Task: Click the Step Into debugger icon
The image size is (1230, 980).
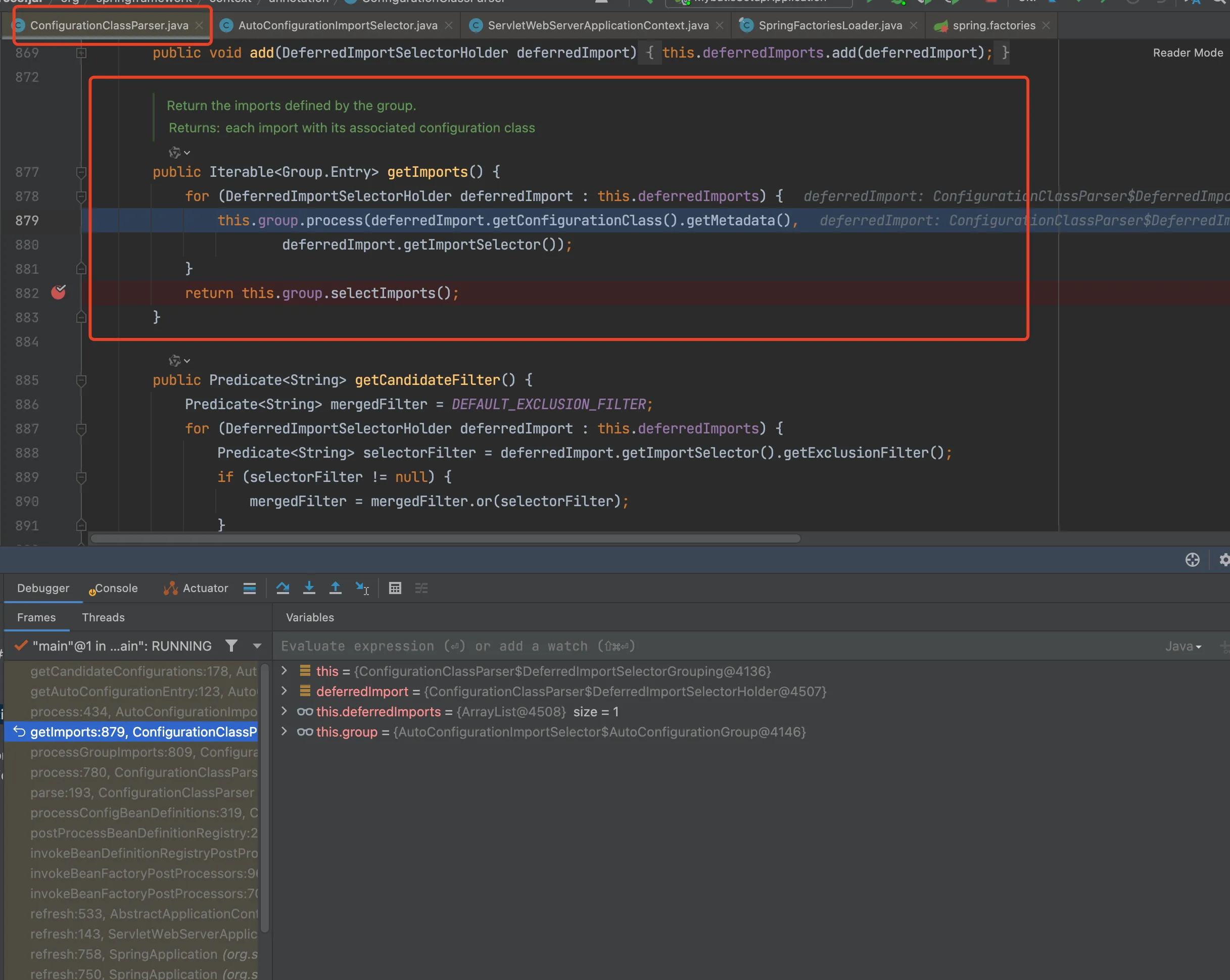Action: (309, 588)
